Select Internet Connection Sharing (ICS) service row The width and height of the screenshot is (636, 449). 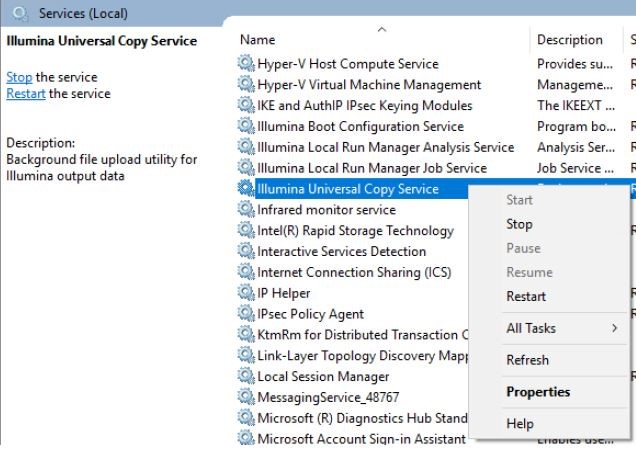pyautogui.click(x=354, y=273)
